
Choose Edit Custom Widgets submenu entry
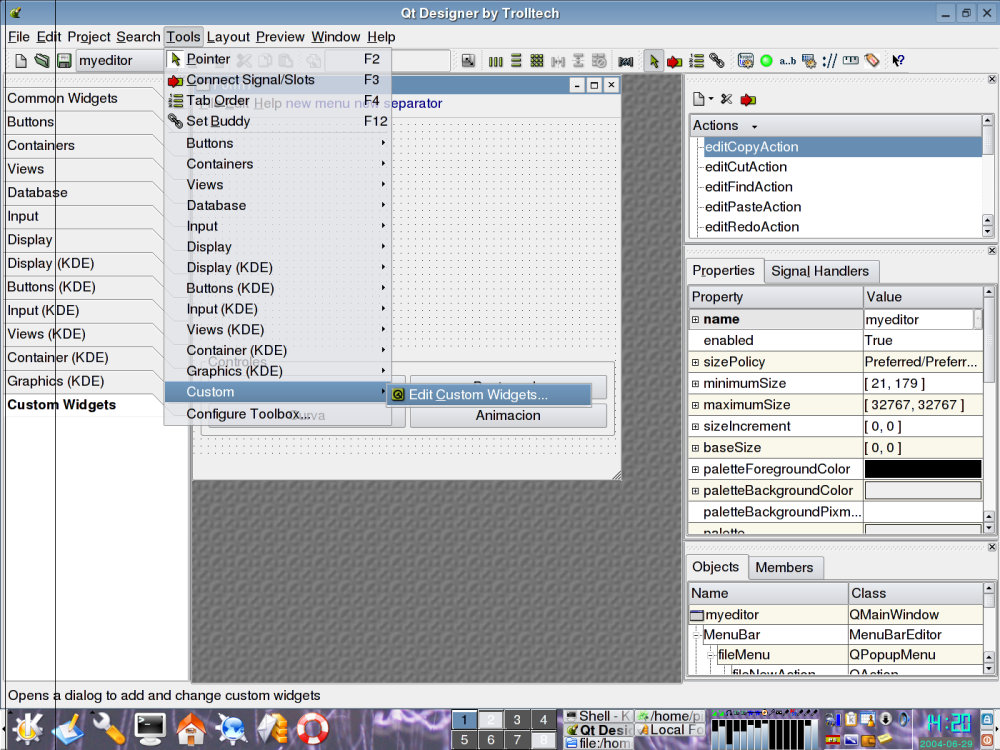pos(489,395)
